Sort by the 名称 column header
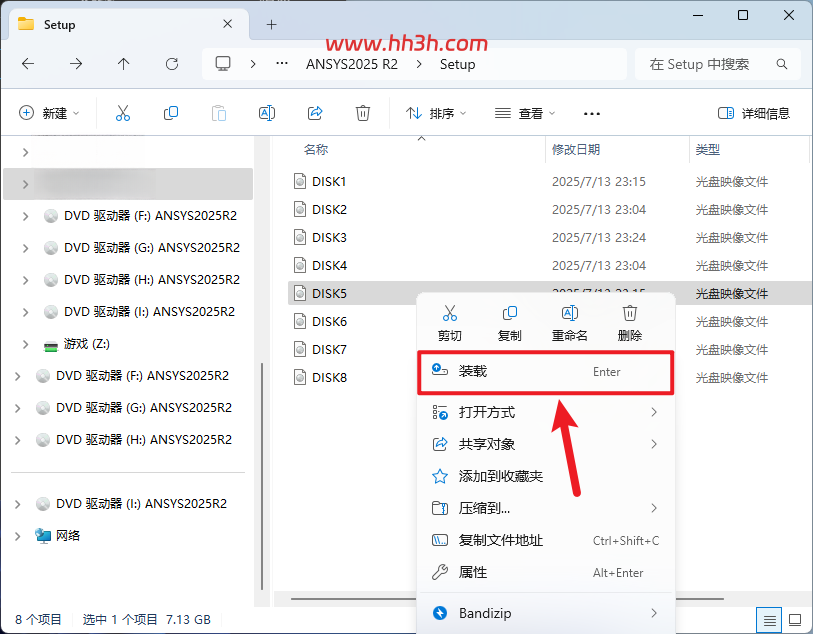813x634 pixels. [x=316, y=150]
